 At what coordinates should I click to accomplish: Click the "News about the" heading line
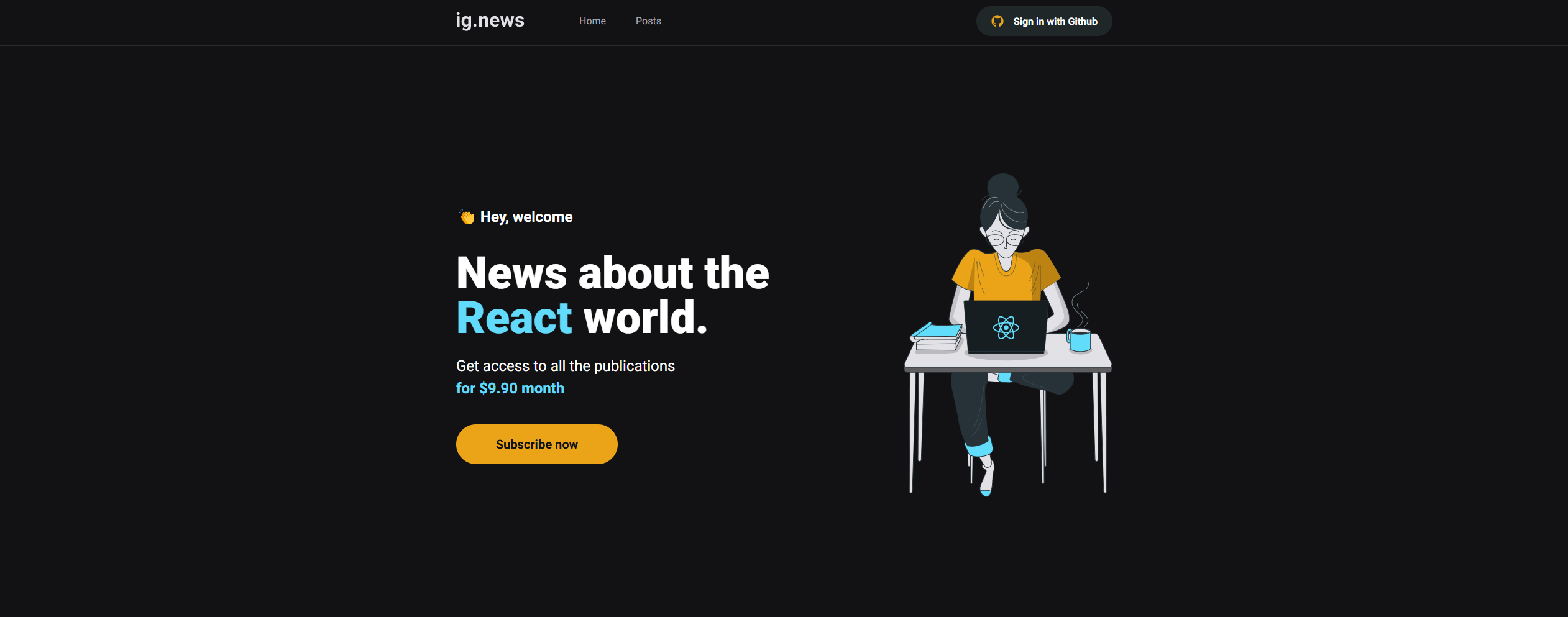pyautogui.click(x=613, y=273)
